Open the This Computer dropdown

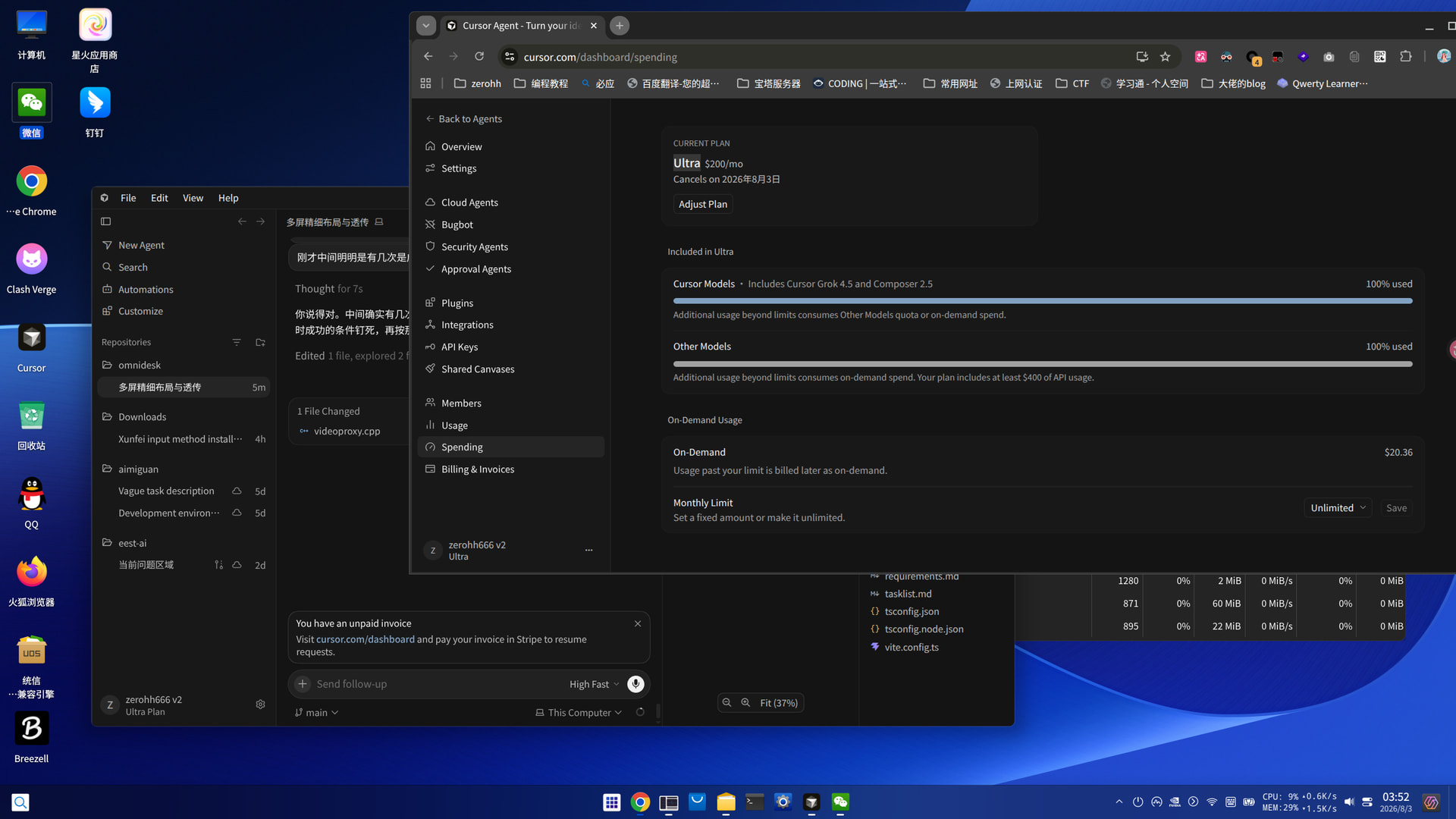pos(579,713)
